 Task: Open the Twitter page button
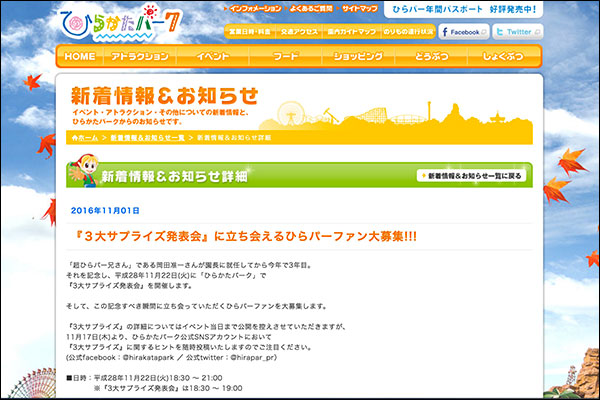(518, 32)
